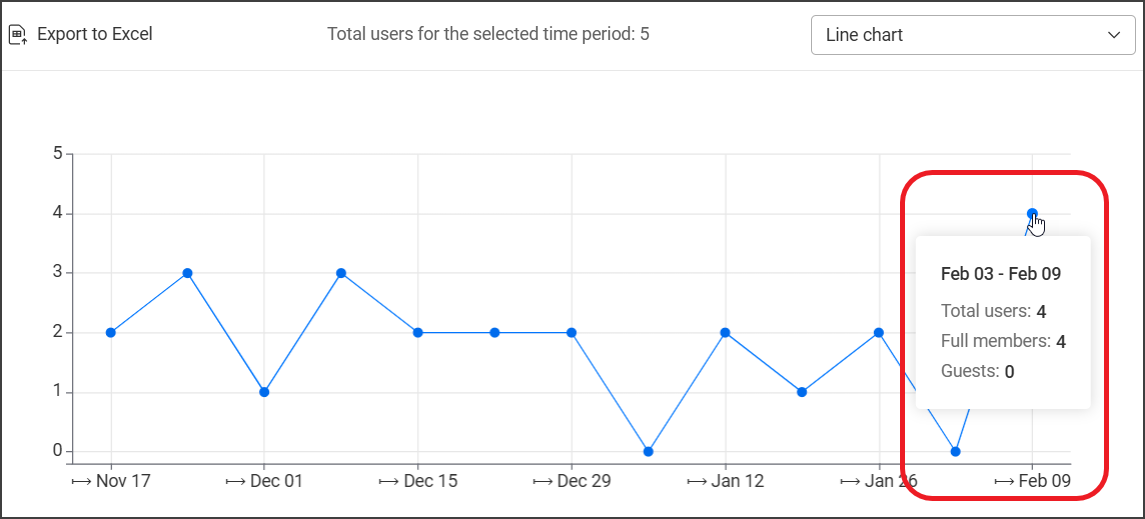1145x519 pixels.
Task: Select the Jan 12 data point
Action: coord(725,332)
